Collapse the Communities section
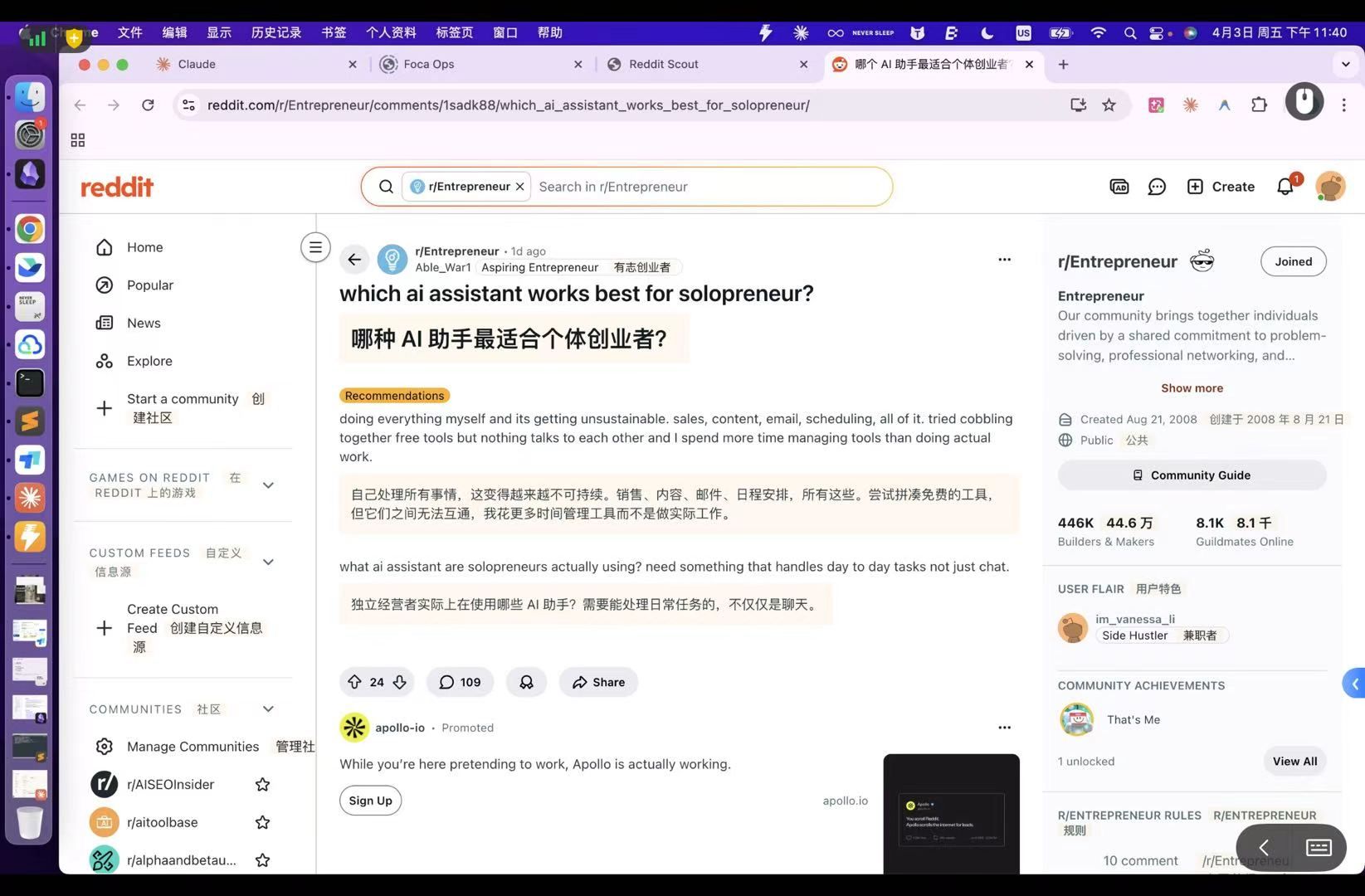 click(268, 709)
